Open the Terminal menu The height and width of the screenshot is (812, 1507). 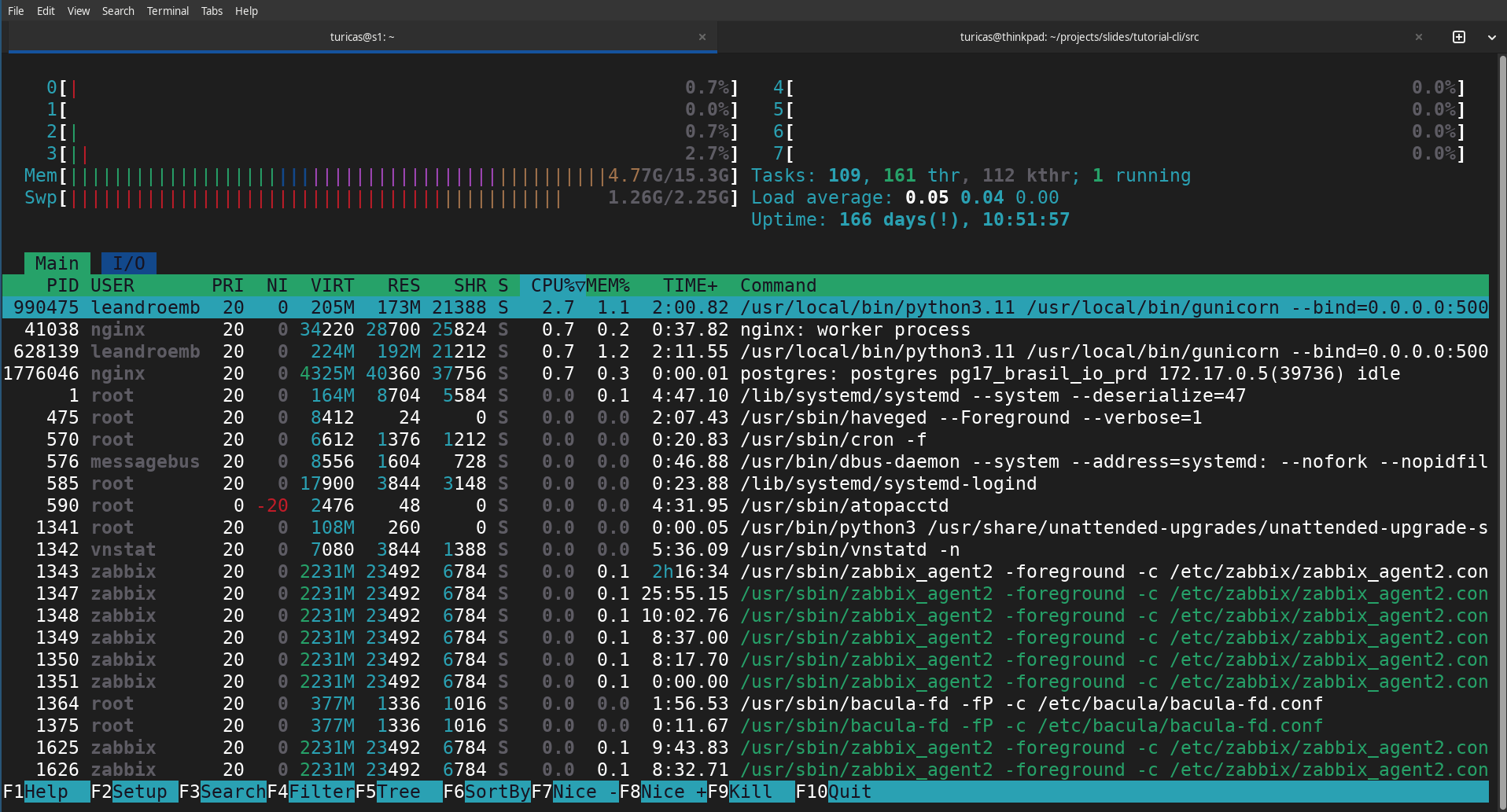tap(168, 10)
